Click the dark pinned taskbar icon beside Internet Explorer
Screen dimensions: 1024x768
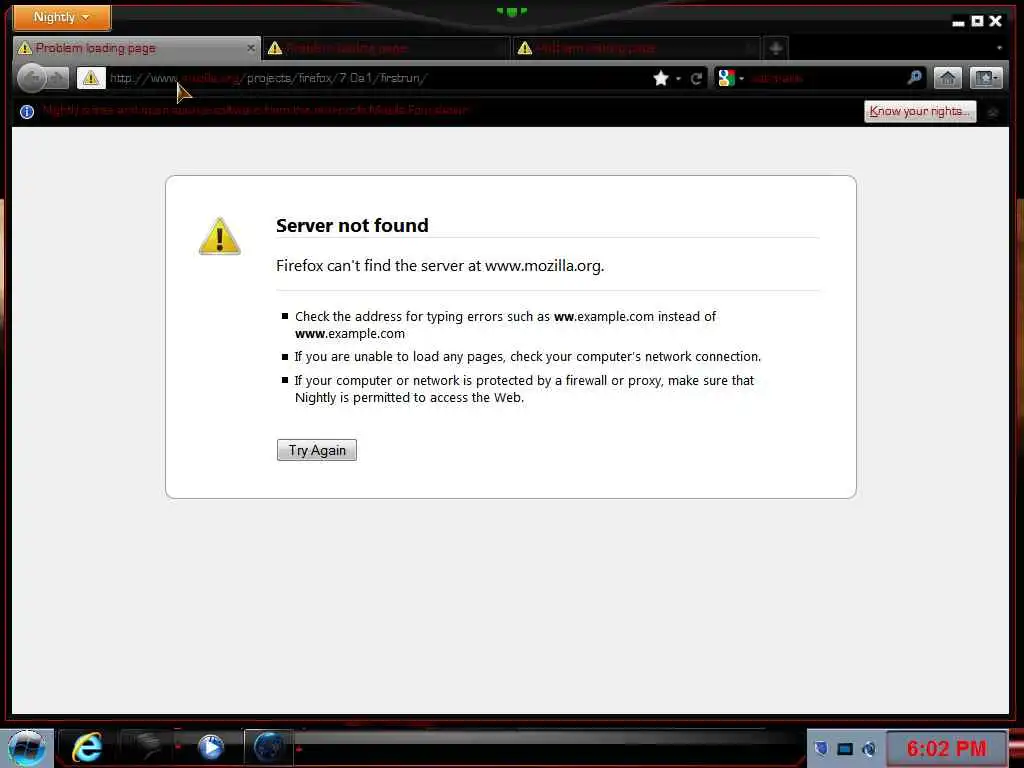click(x=148, y=748)
